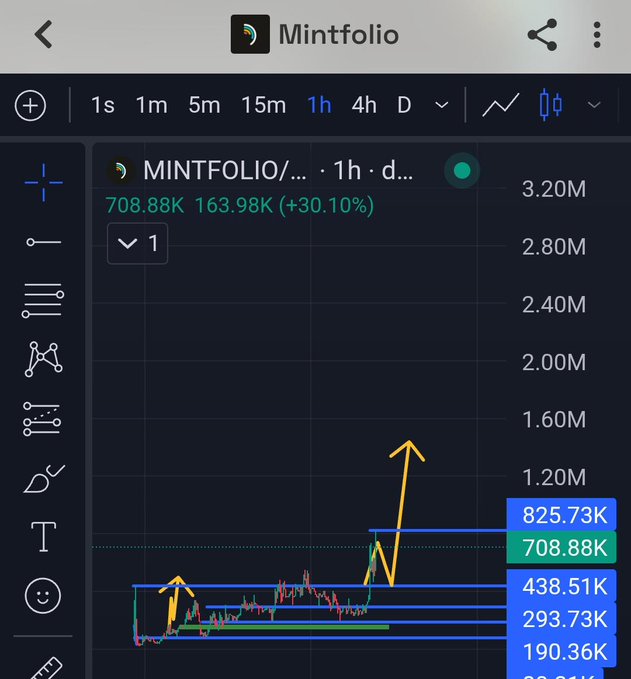This screenshot has width=631, height=679.
Task: Switch to the 4h timeframe
Action: (x=364, y=105)
